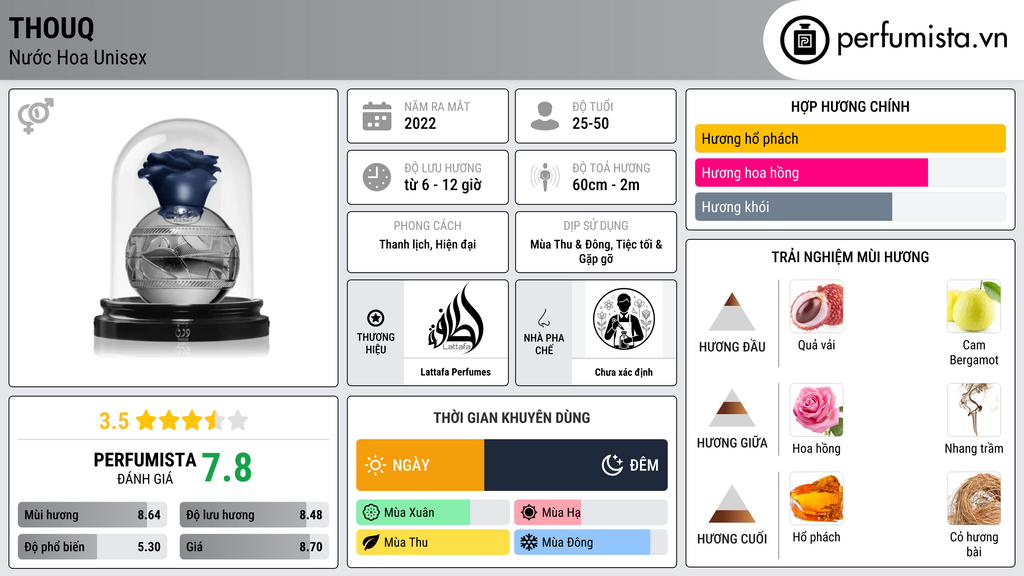Click the person icon for Độ tuổi
The width and height of the screenshot is (1024, 576).
[545, 116]
